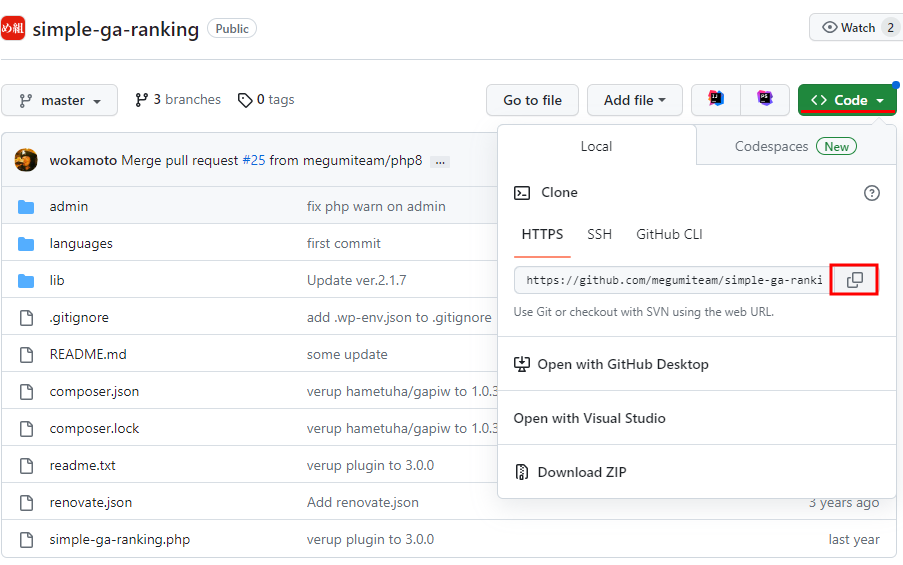This screenshot has width=903, height=565.
Task: Click the Watch count badge 2
Action: [890, 28]
